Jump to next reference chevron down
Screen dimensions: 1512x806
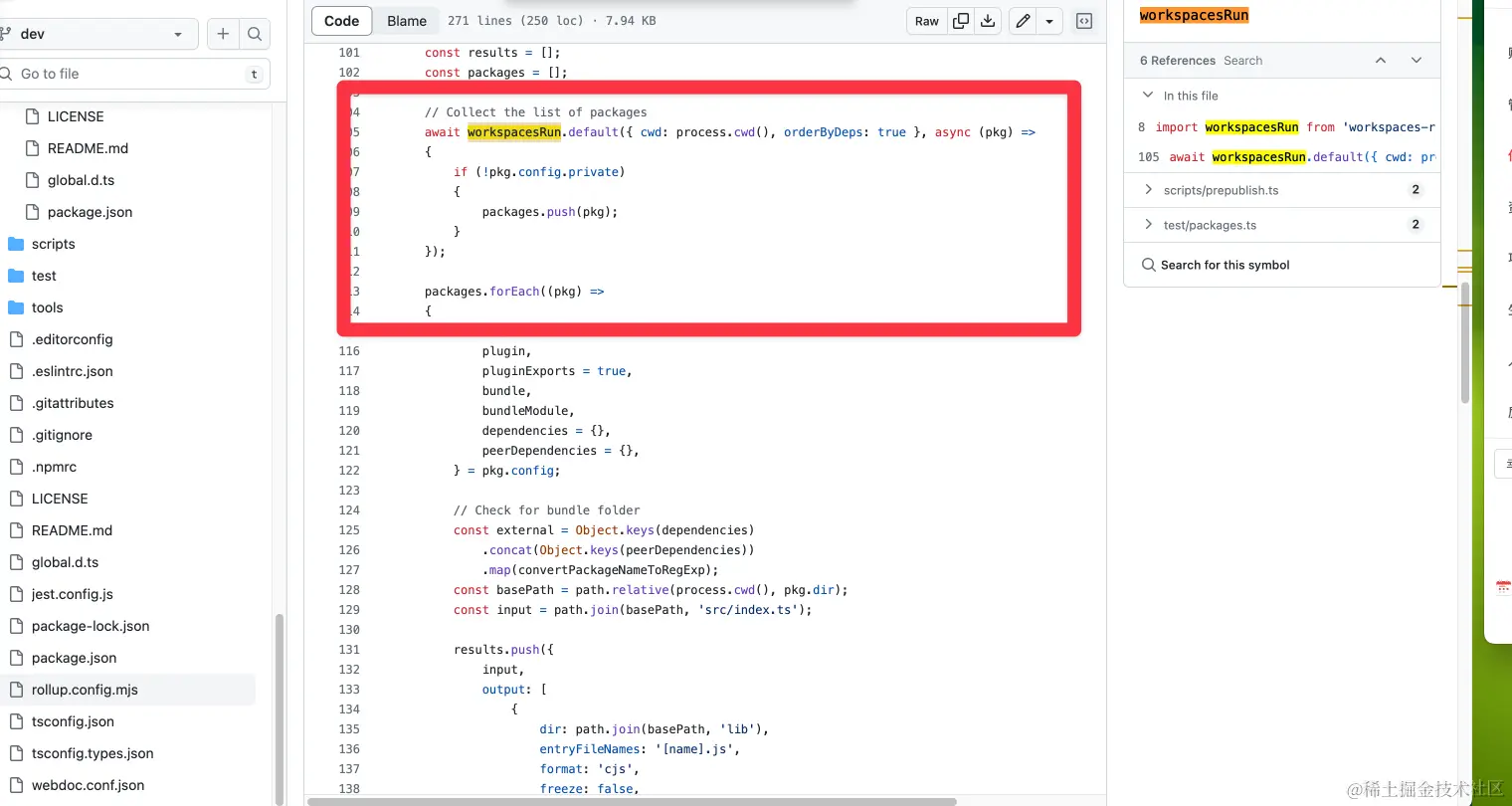pyautogui.click(x=1417, y=61)
